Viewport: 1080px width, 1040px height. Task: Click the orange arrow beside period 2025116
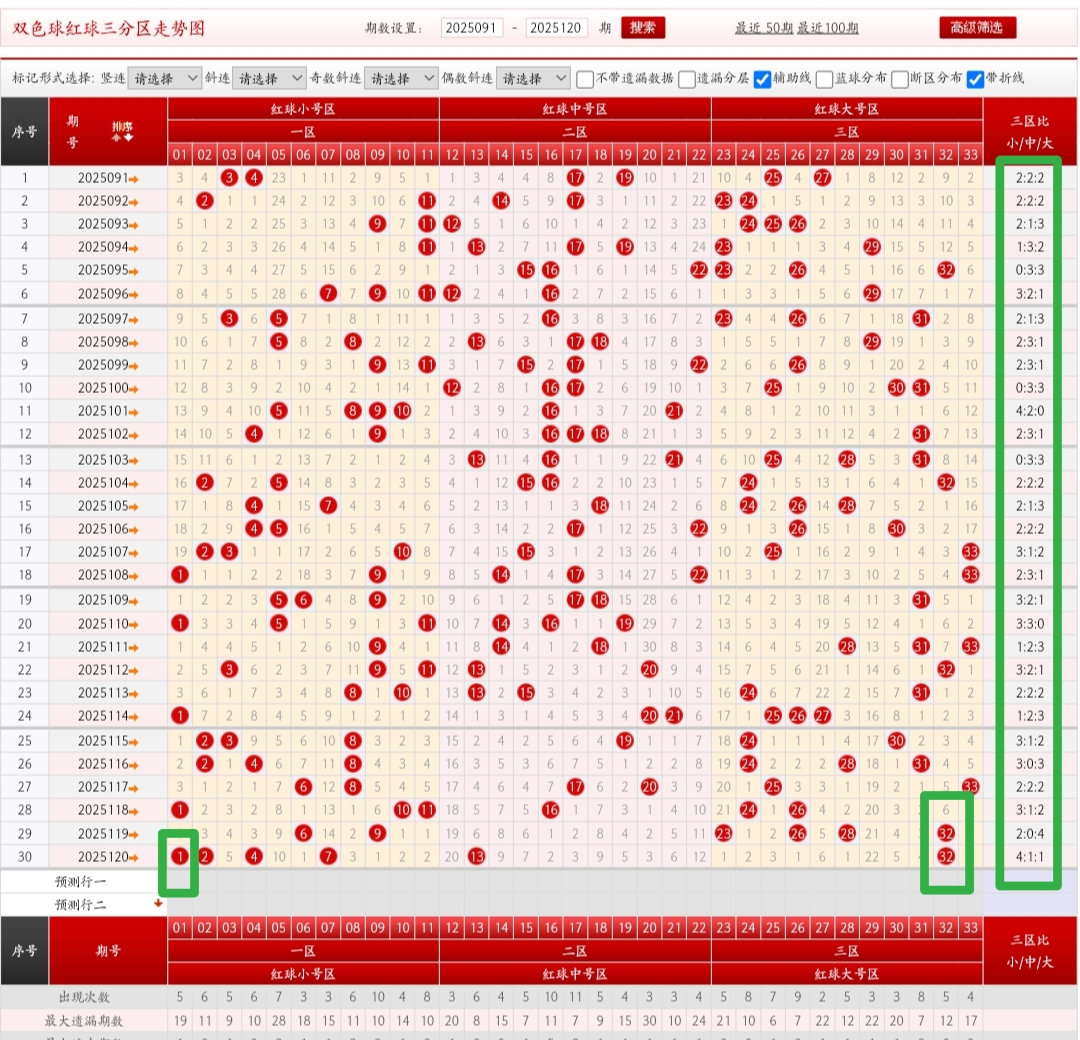click(134, 765)
